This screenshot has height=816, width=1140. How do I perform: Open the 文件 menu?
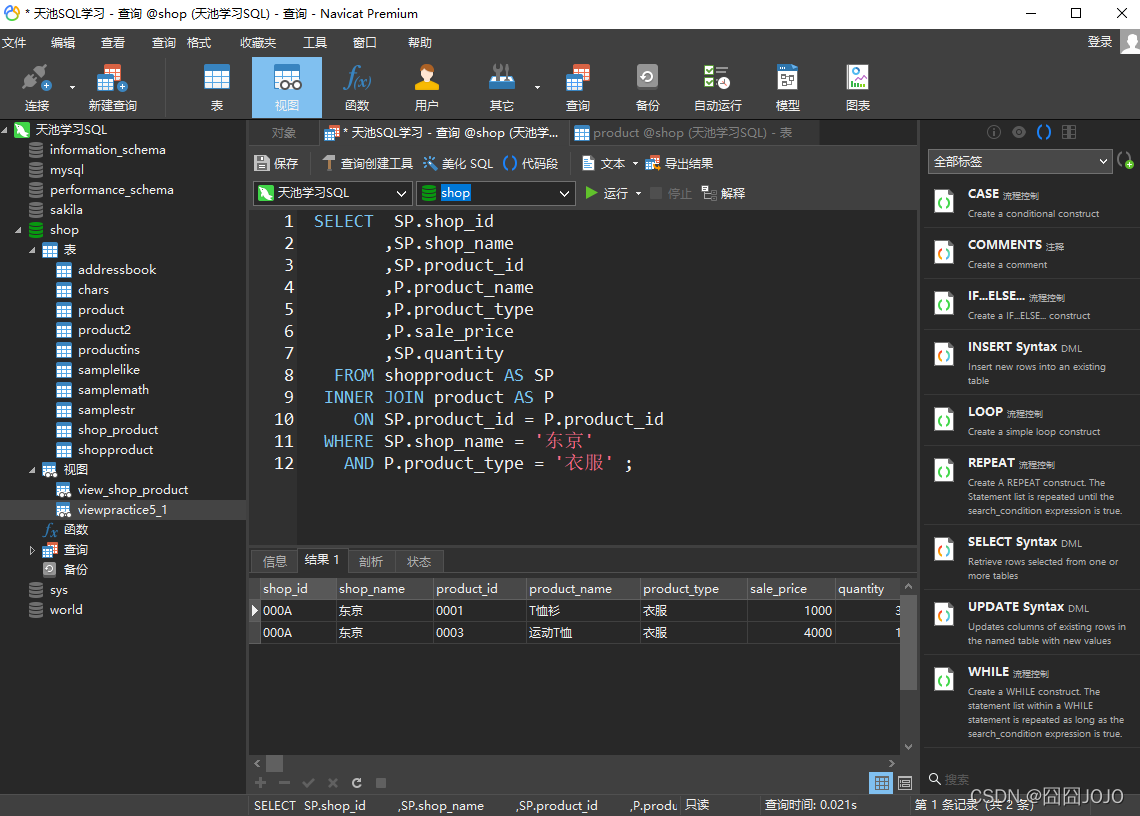(x=14, y=43)
